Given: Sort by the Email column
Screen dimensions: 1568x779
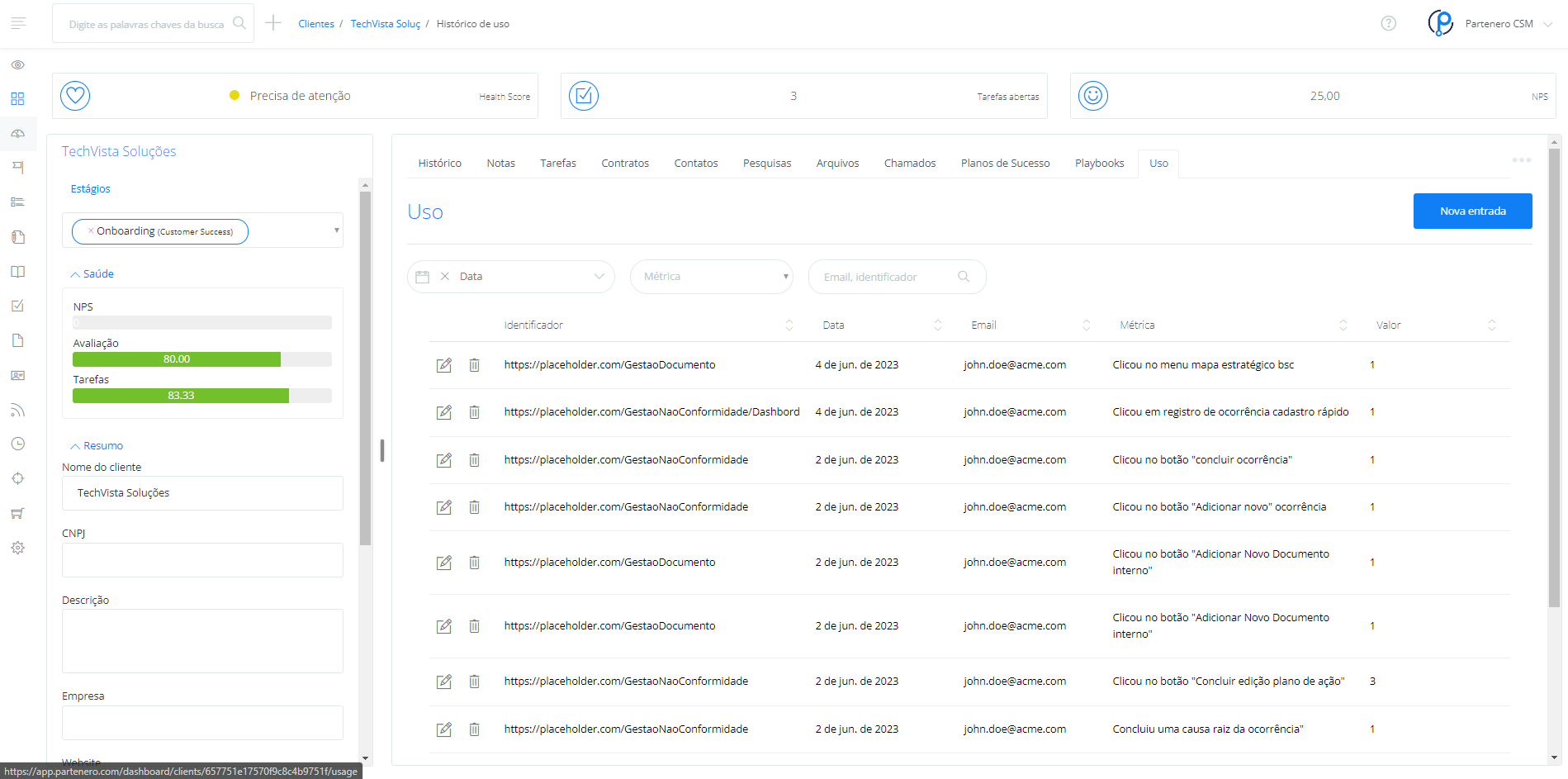Looking at the screenshot, I should pyautogui.click(x=1087, y=325).
